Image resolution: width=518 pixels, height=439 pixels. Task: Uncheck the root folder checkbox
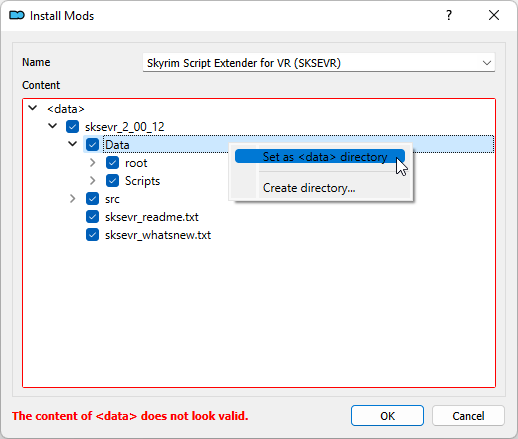112,163
